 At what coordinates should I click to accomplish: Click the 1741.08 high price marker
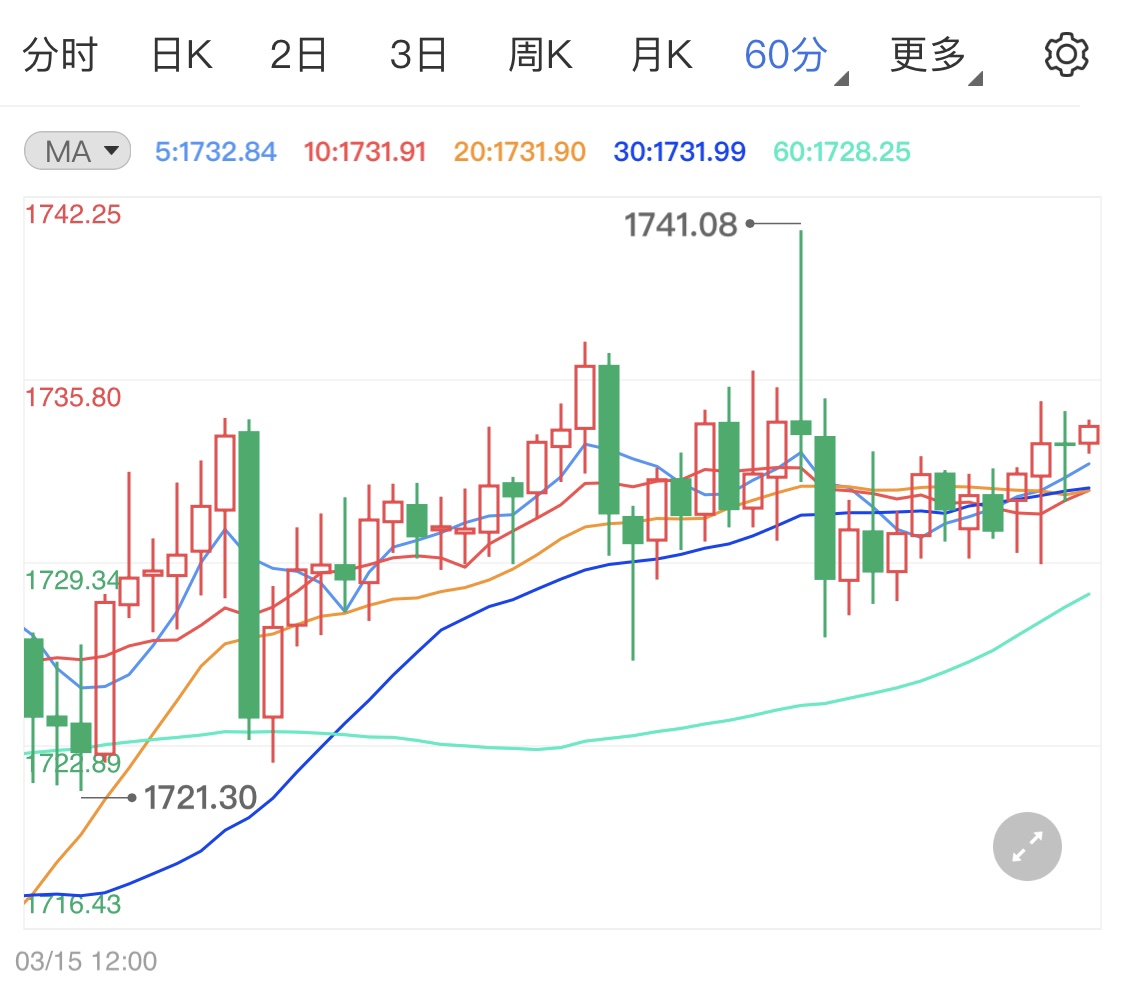tap(680, 225)
